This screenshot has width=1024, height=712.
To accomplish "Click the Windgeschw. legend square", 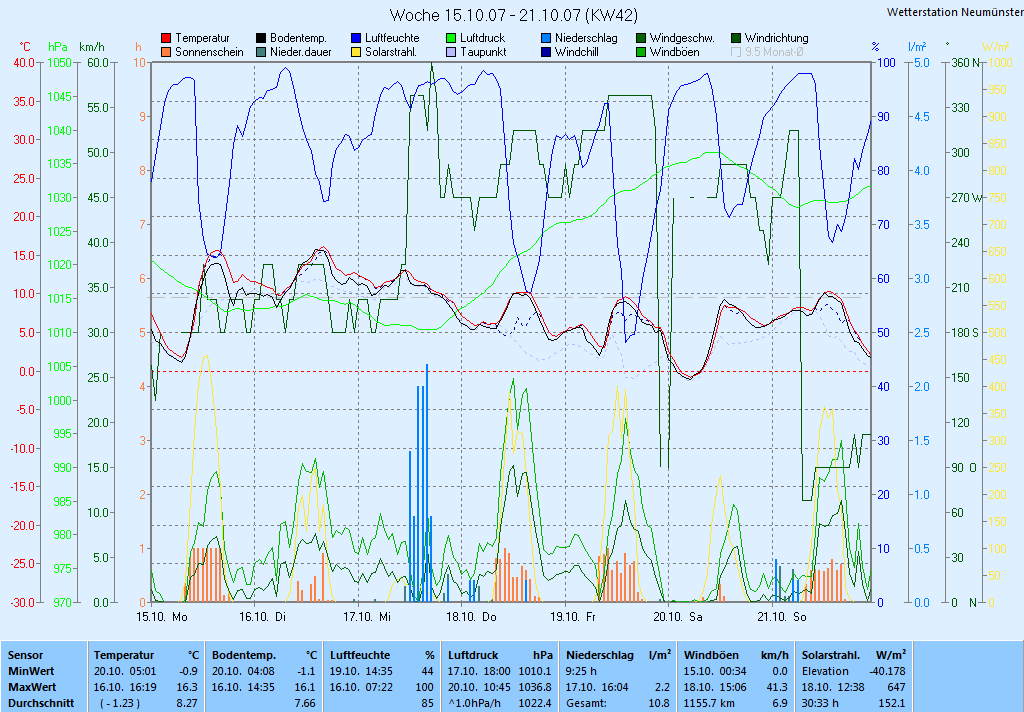I will tap(641, 38).
